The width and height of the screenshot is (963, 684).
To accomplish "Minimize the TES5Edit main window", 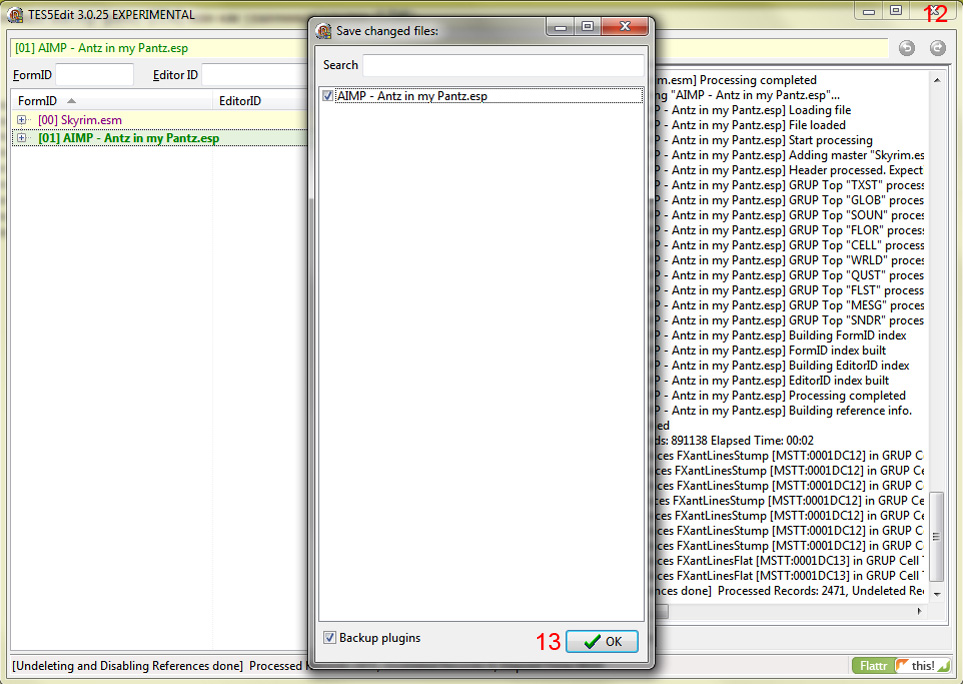I will [868, 11].
